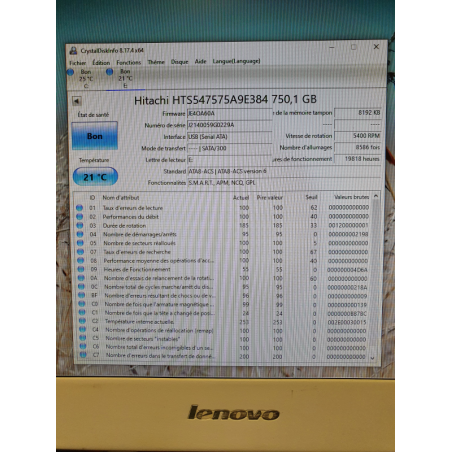452x452 pixels.
Task: Click the status icon for attribute BF
Action: 81,295
